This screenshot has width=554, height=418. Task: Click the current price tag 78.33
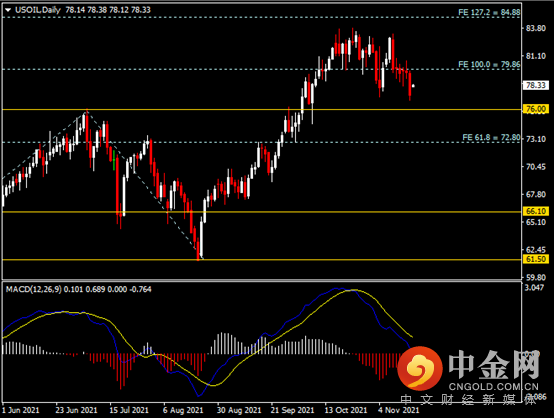click(536, 85)
